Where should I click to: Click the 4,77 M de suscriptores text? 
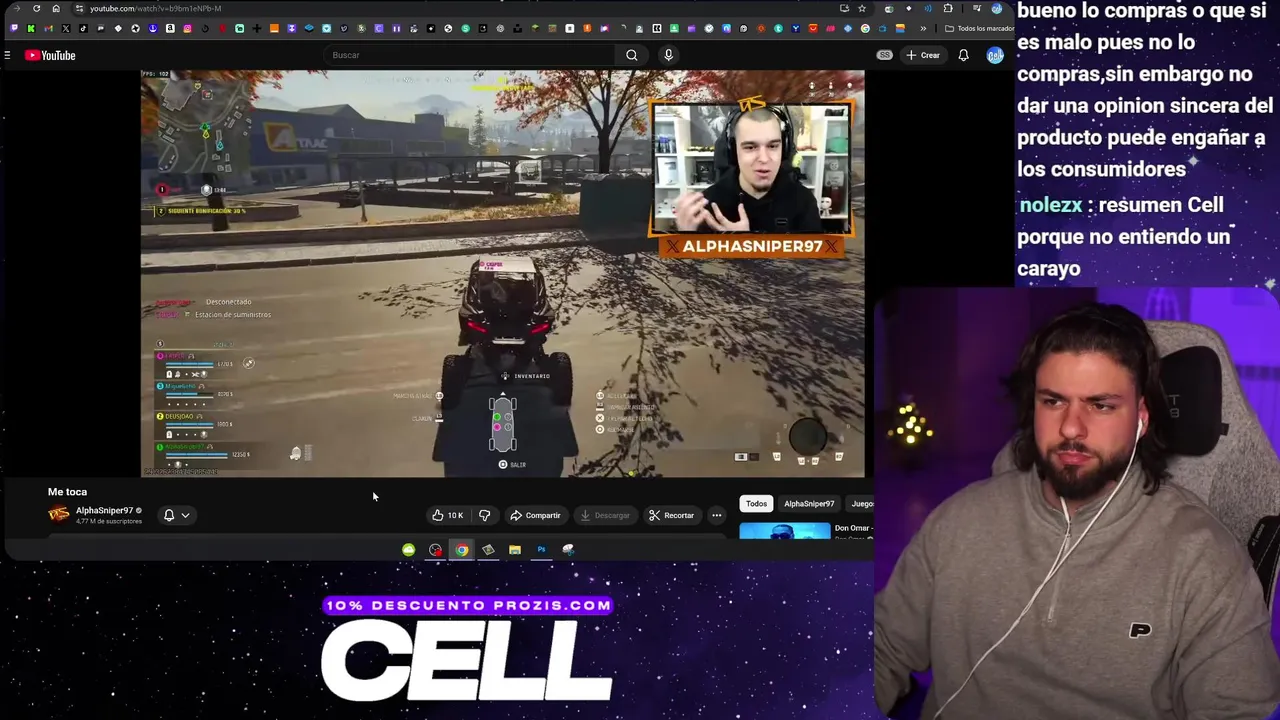point(109,521)
